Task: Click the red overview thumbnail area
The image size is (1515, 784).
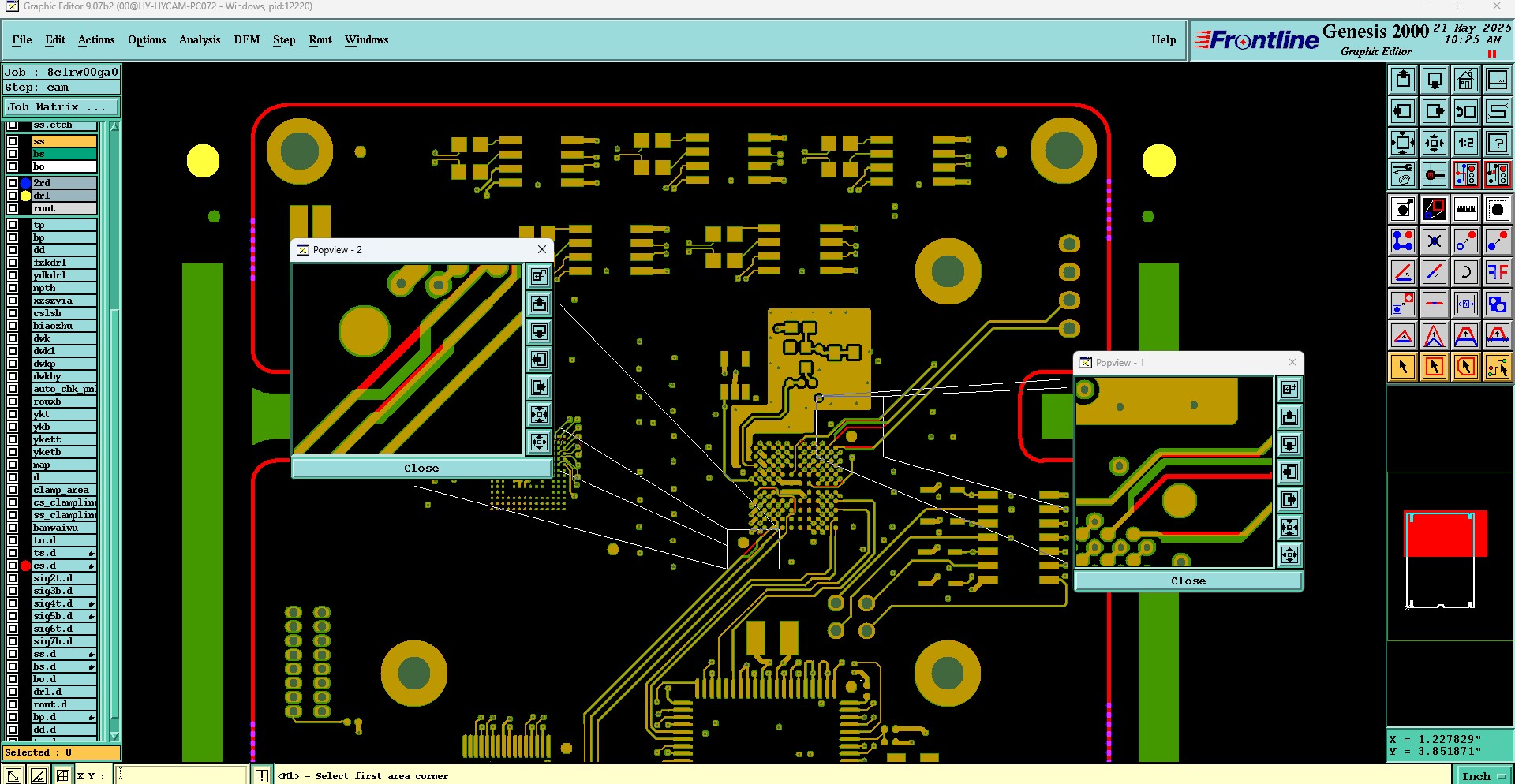Action: click(x=1446, y=533)
